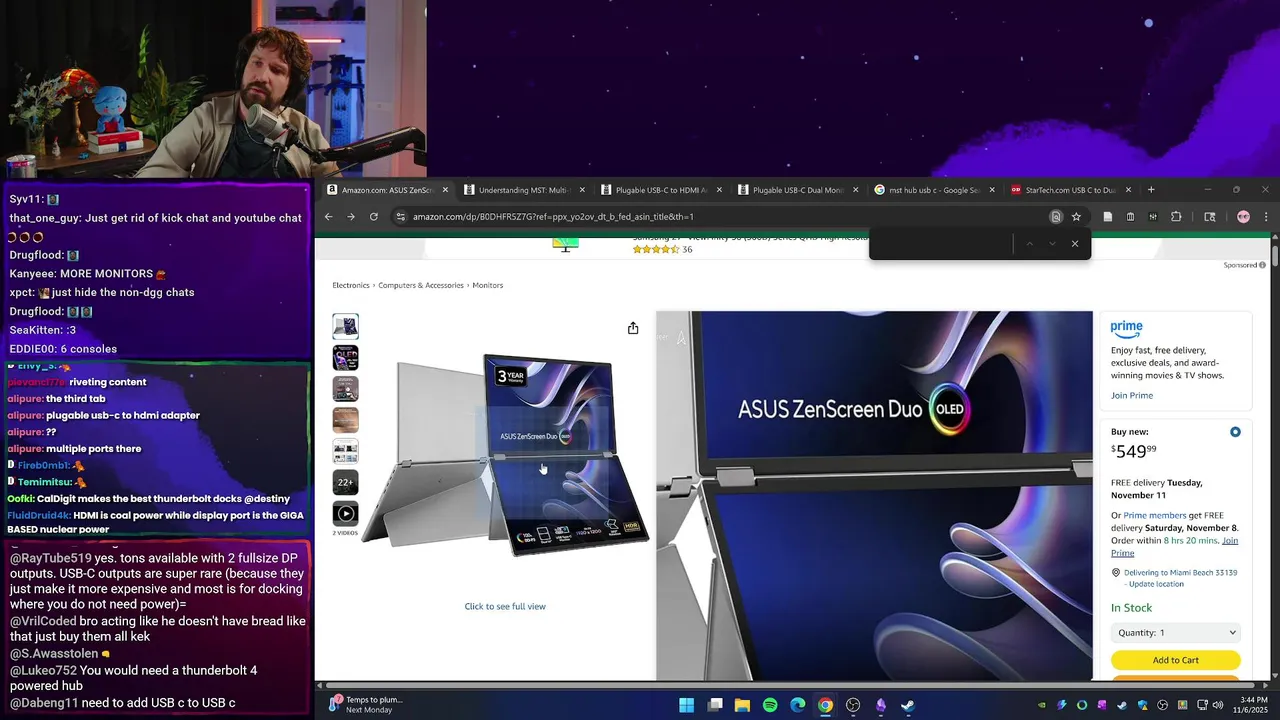Open Prime members link
This screenshot has height=720, width=1280.
pyautogui.click(x=1154, y=516)
